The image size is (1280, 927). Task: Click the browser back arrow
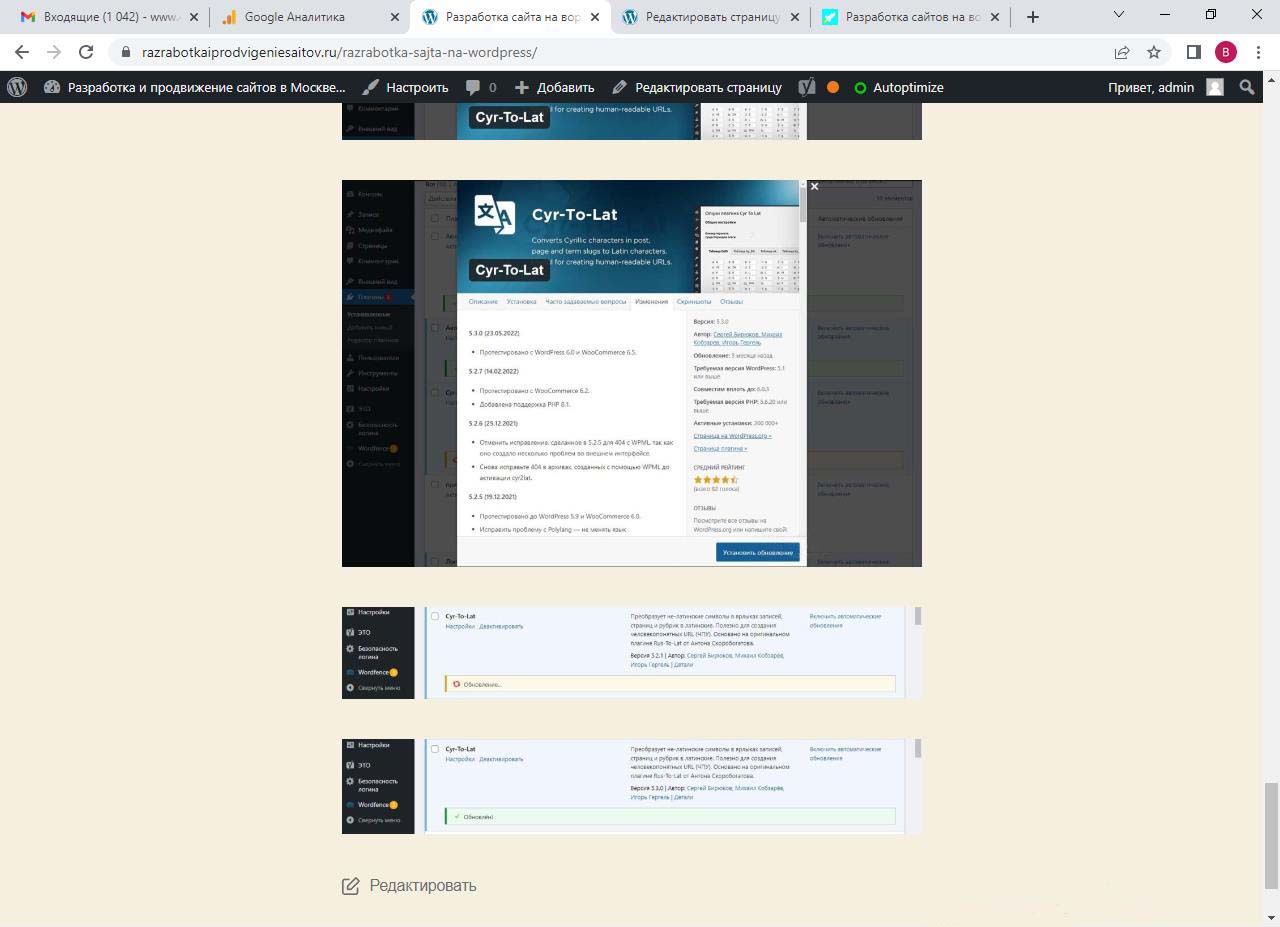pos(22,52)
